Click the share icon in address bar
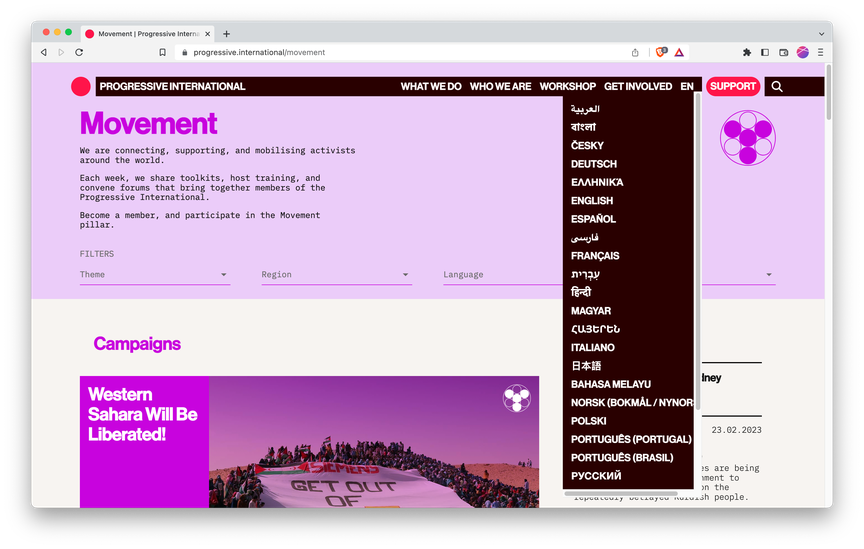Image resolution: width=864 pixels, height=549 pixels. [x=635, y=52]
